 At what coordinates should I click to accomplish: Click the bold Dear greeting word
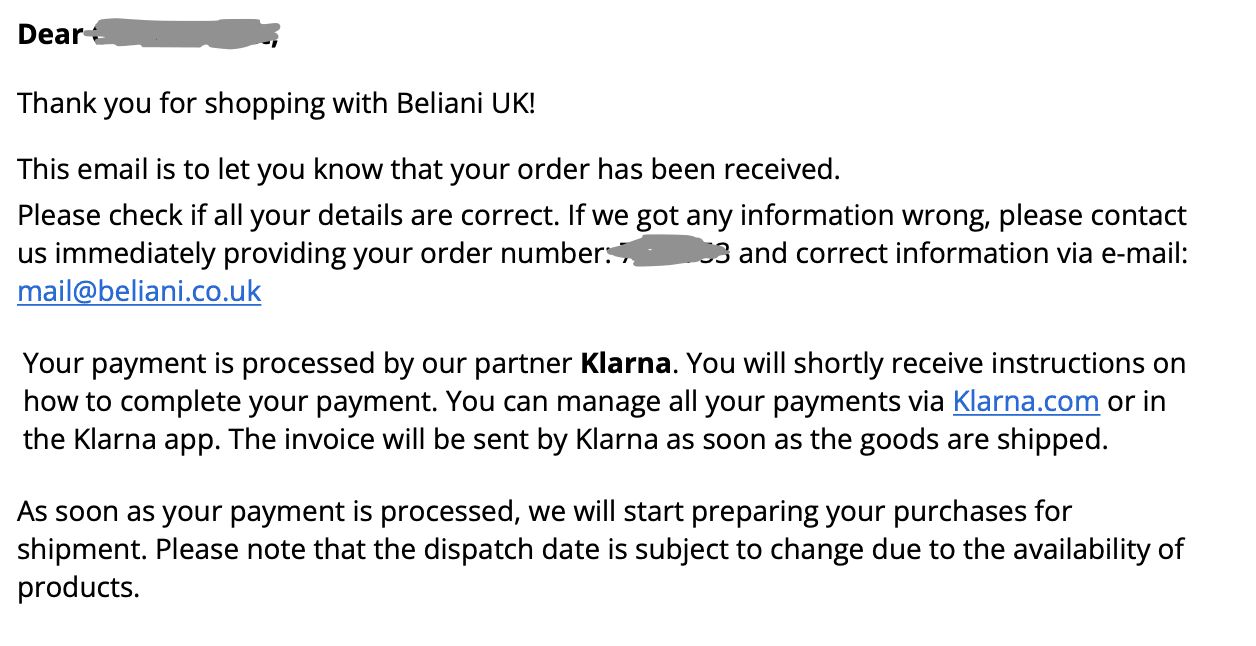pyautogui.click(x=49, y=35)
